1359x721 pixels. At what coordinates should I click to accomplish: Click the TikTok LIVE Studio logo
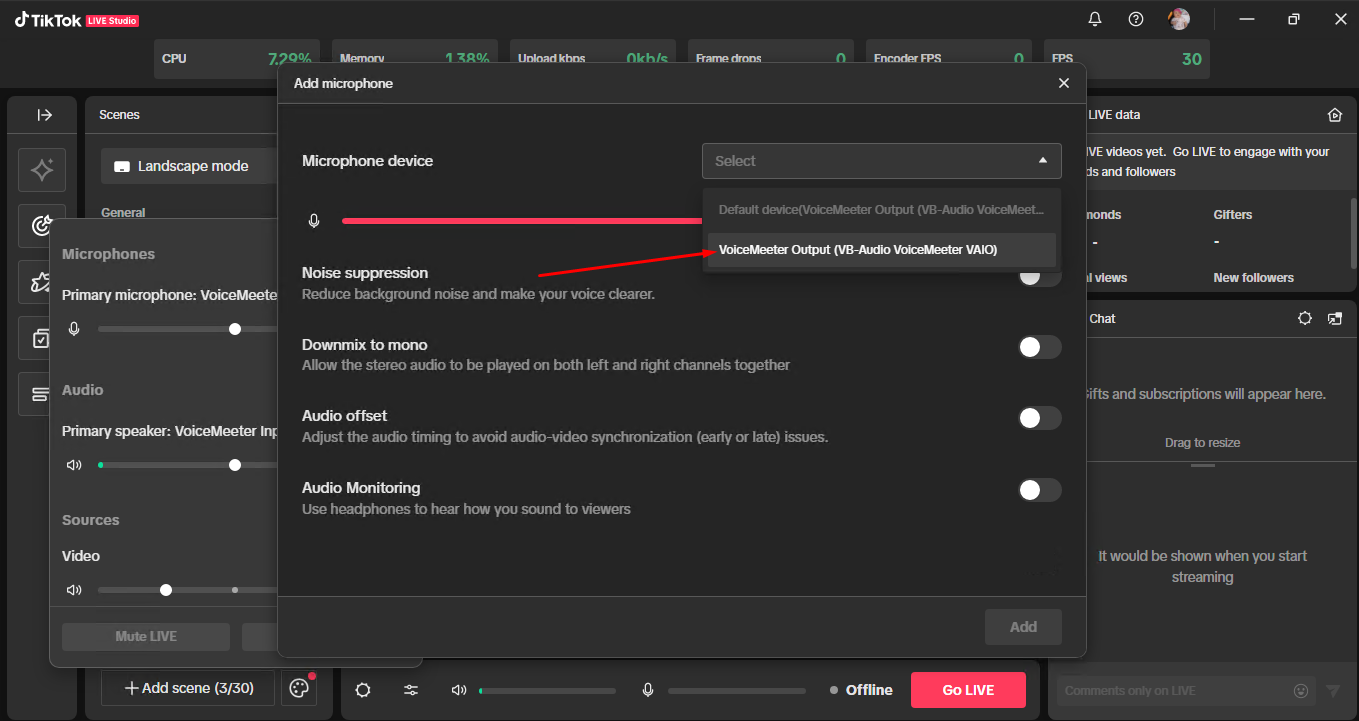pos(77,20)
